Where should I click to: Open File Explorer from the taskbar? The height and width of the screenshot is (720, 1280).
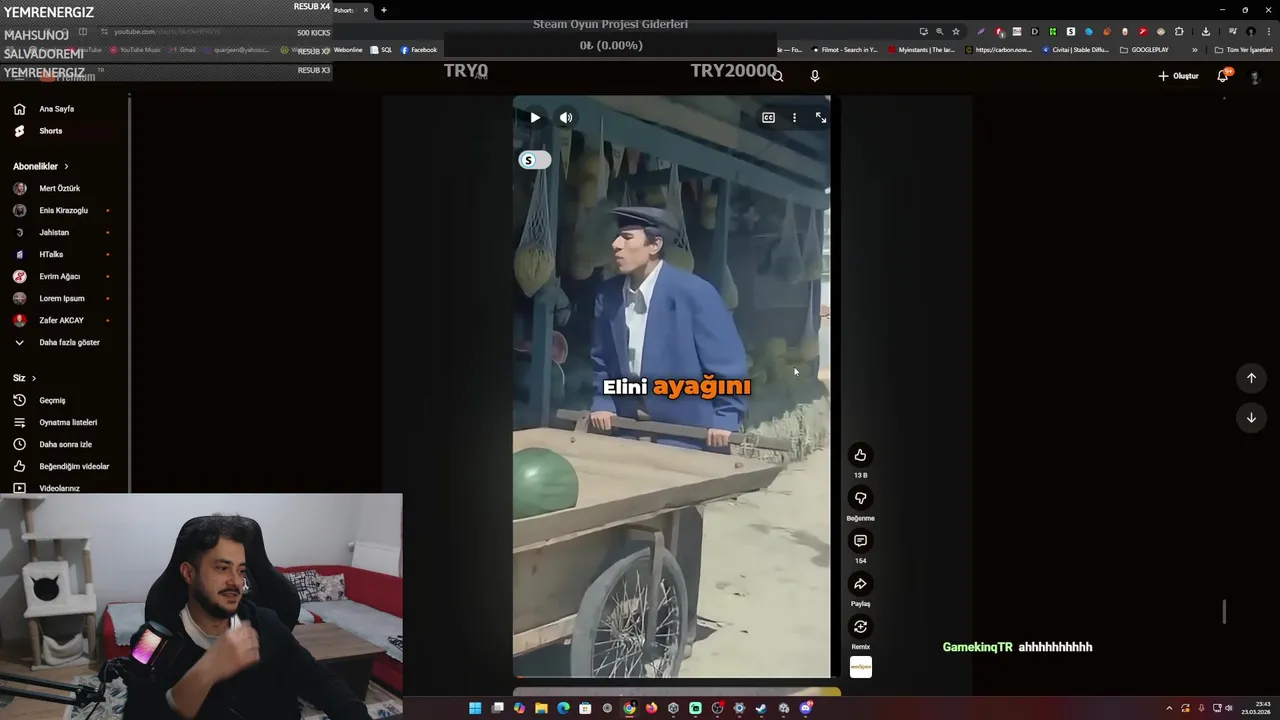[541, 708]
